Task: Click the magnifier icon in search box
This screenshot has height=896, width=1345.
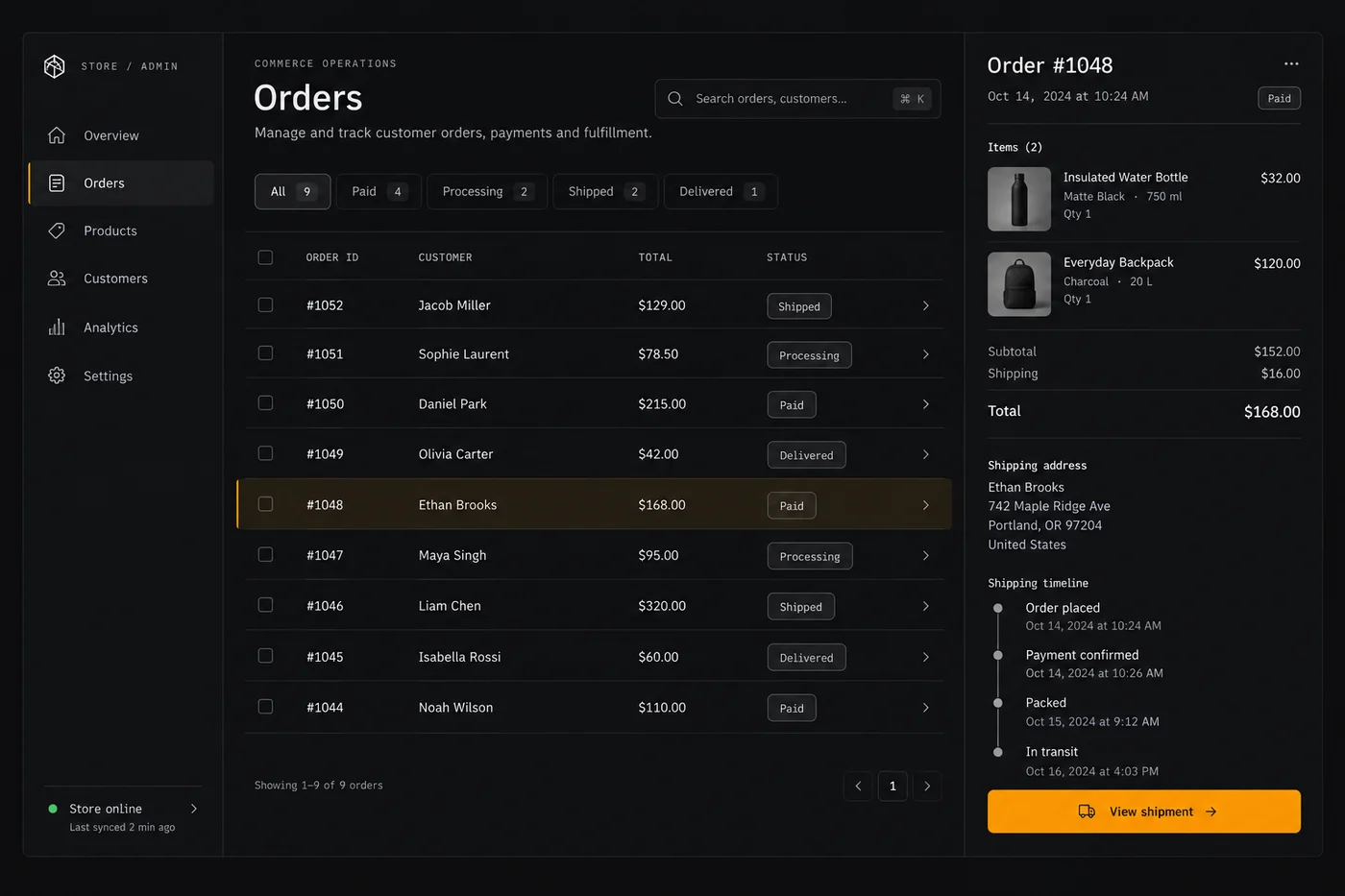Action: tap(675, 99)
